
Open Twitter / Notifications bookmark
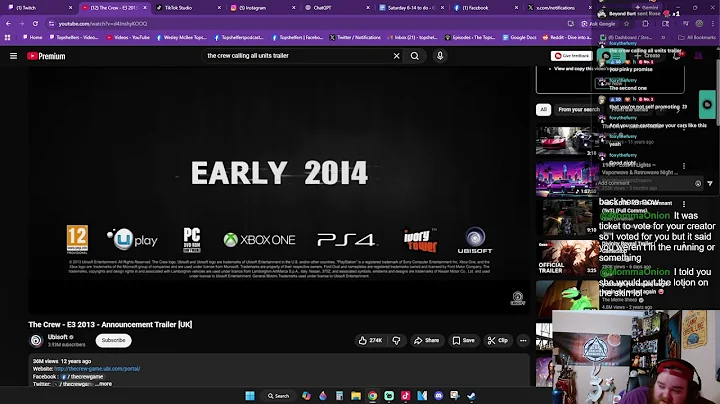click(x=355, y=37)
